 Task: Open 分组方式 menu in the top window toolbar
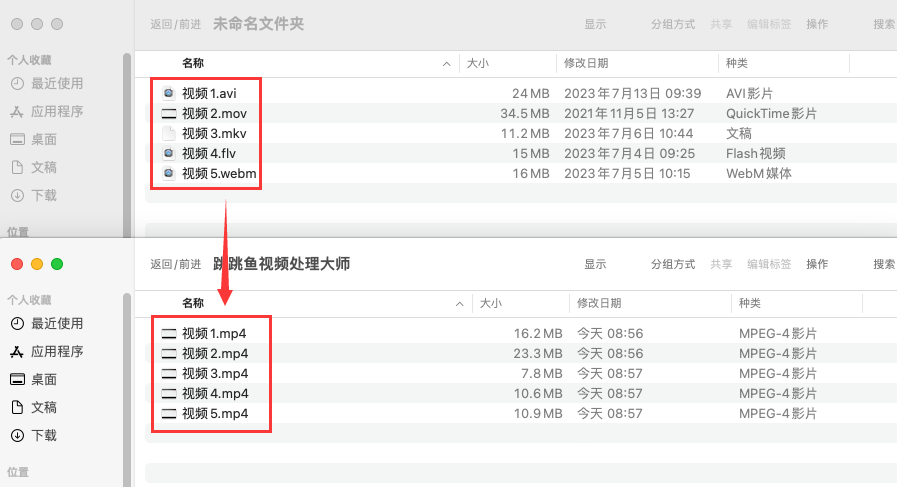coord(673,25)
